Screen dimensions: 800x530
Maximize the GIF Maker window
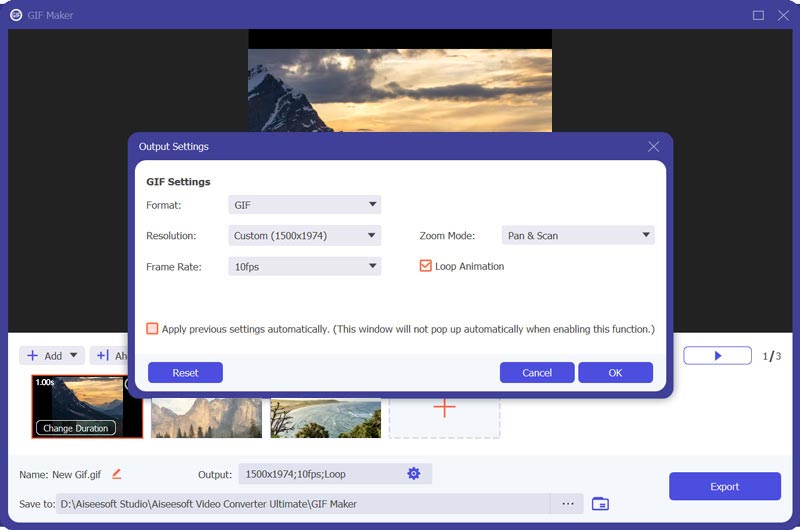click(x=758, y=15)
